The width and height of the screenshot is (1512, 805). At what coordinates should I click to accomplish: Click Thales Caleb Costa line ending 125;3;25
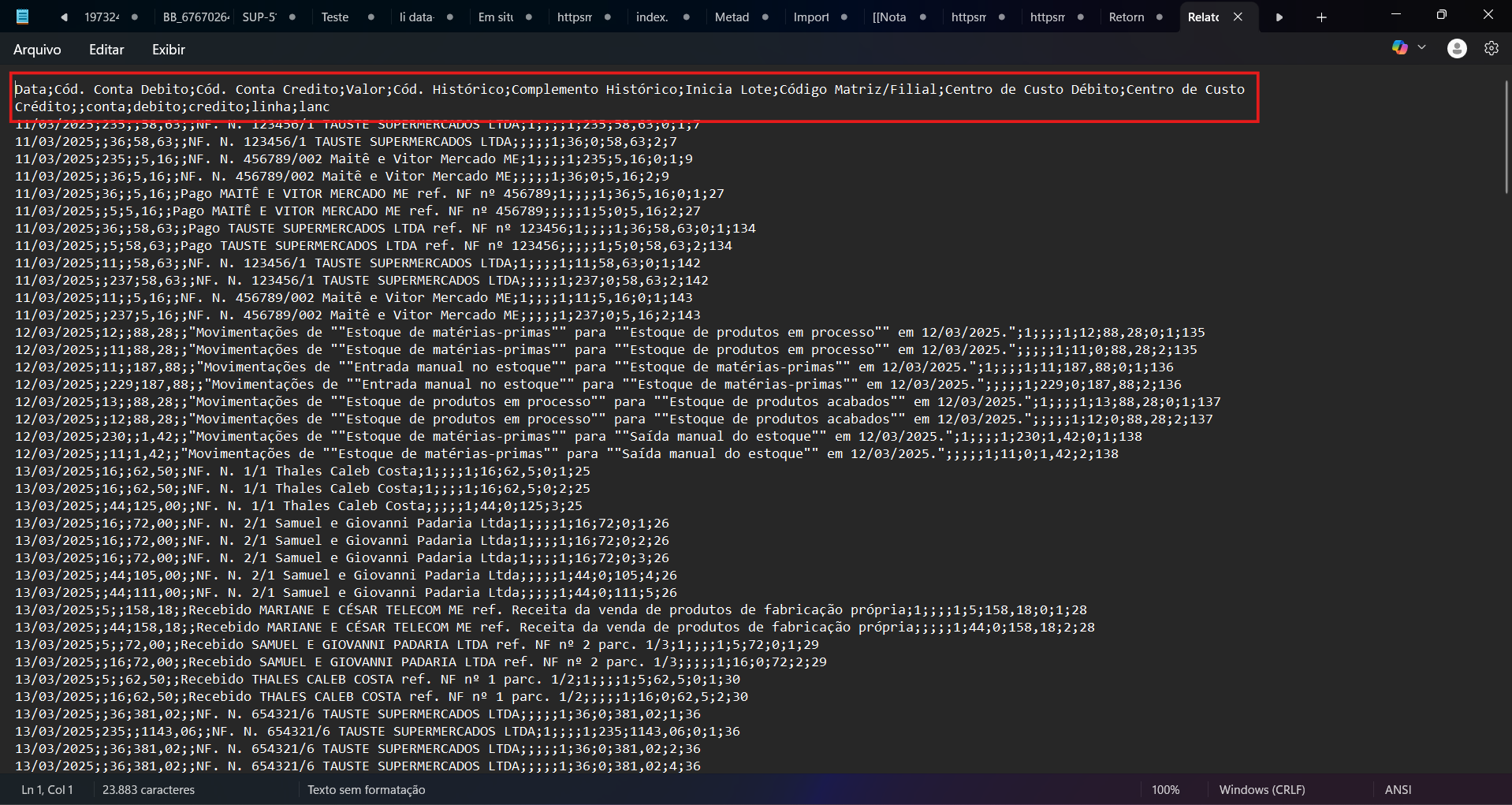coord(299,505)
